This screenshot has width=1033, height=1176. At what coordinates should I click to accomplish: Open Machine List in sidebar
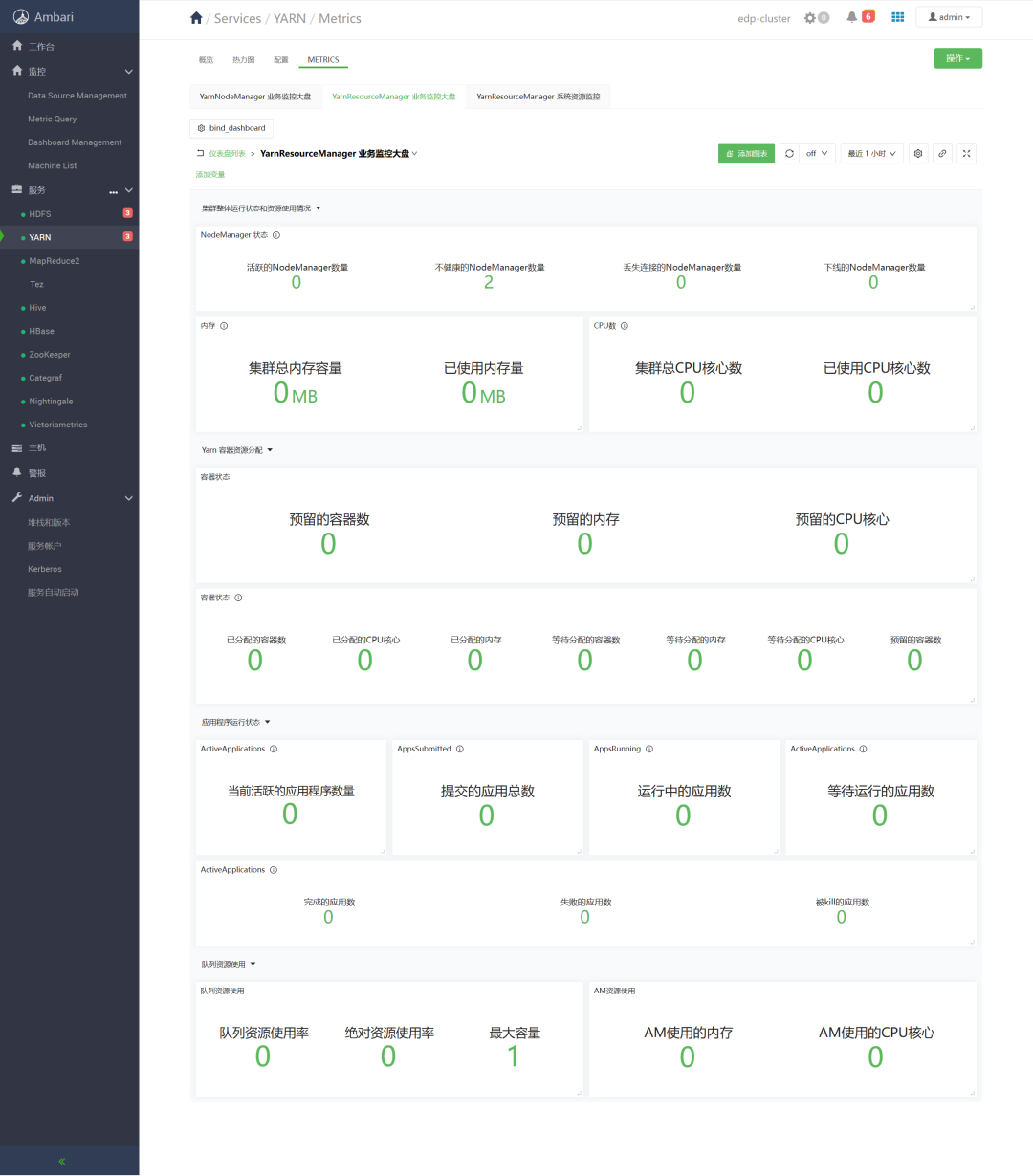tap(53, 166)
